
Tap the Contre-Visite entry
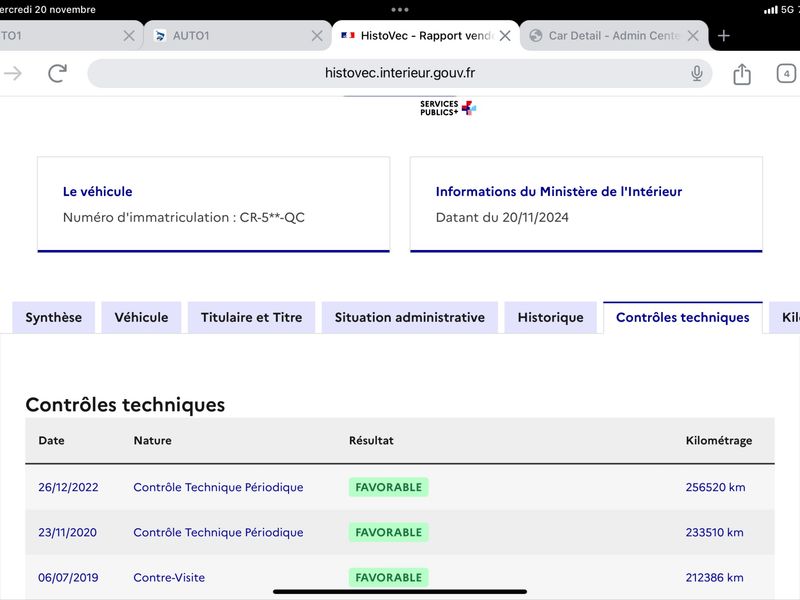[x=169, y=578]
